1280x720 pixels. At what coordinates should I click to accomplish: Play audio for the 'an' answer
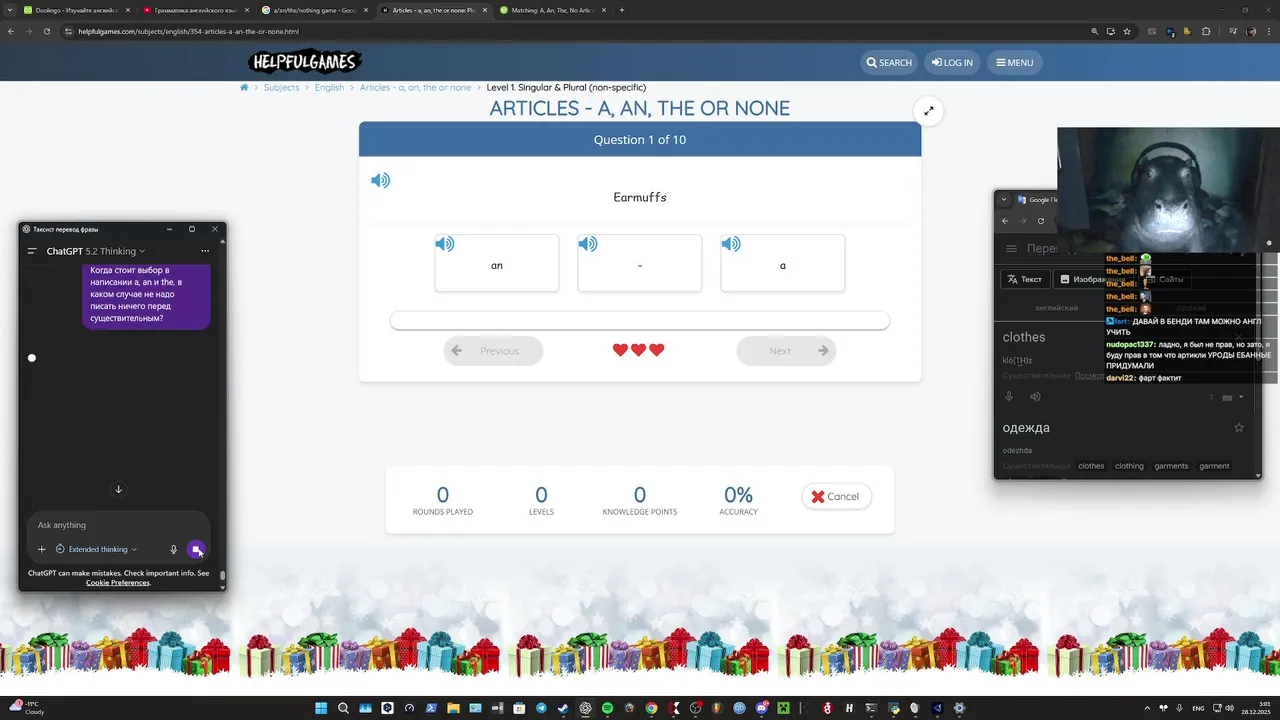click(445, 244)
